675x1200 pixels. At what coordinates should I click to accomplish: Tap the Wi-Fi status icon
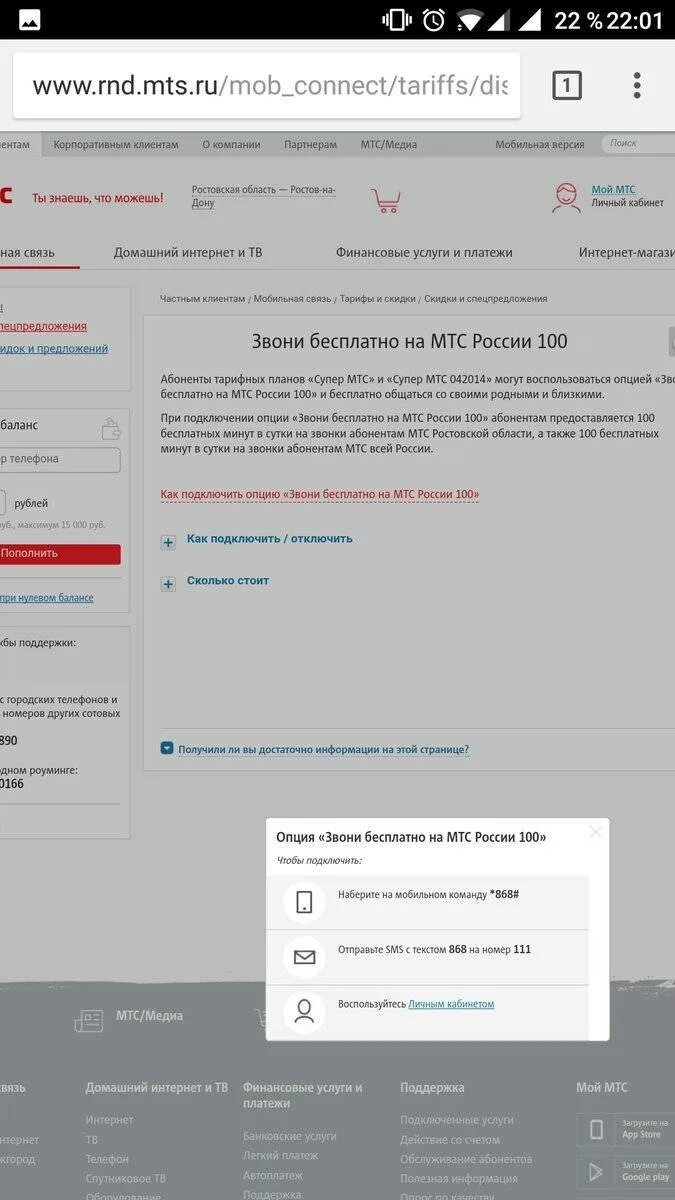(x=469, y=20)
